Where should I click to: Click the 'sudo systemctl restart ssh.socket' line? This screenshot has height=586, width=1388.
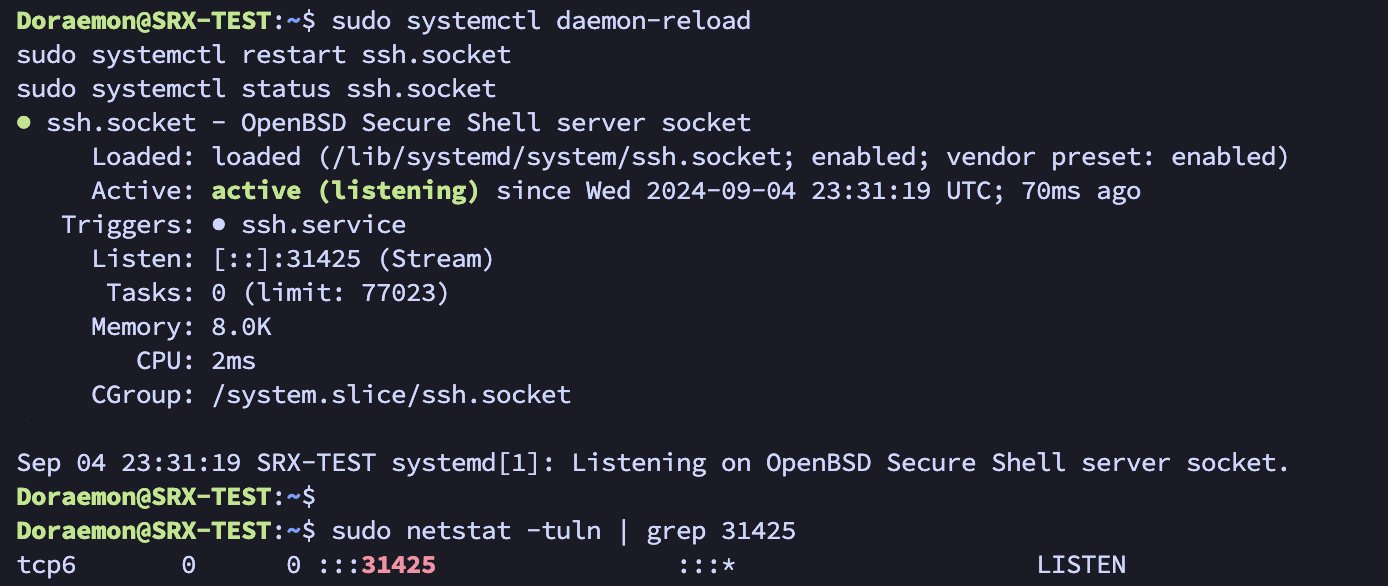264,55
